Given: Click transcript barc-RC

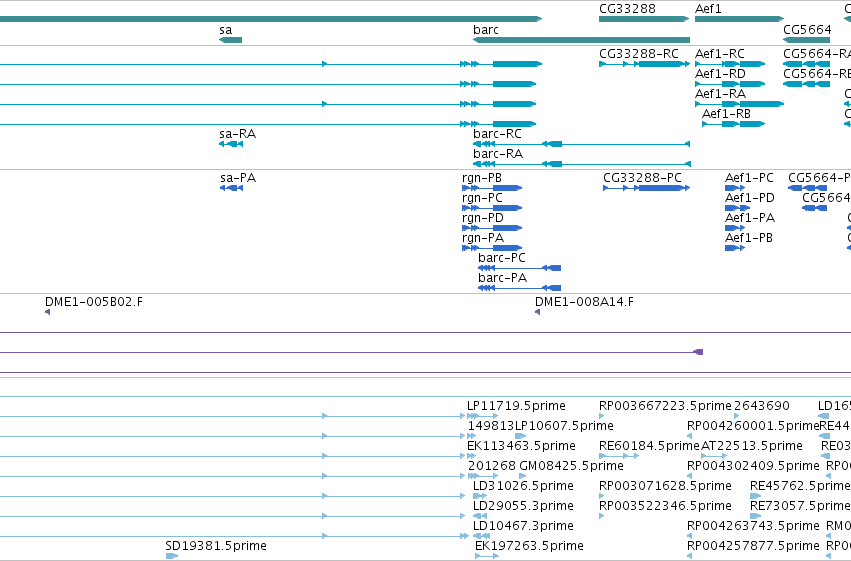Looking at the screenshot, I should (x=581, y=144).
